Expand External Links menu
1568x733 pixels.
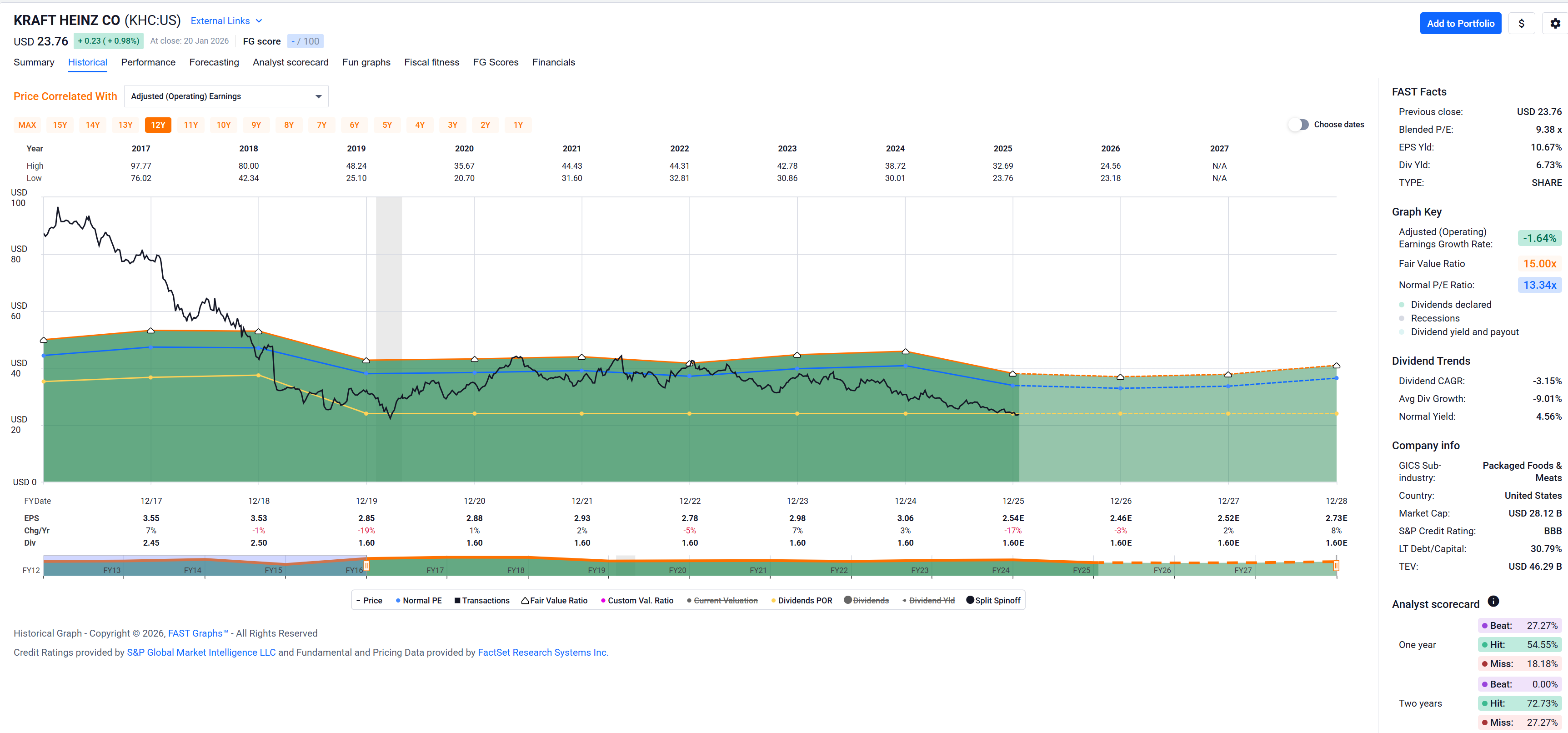coord(226,21)
